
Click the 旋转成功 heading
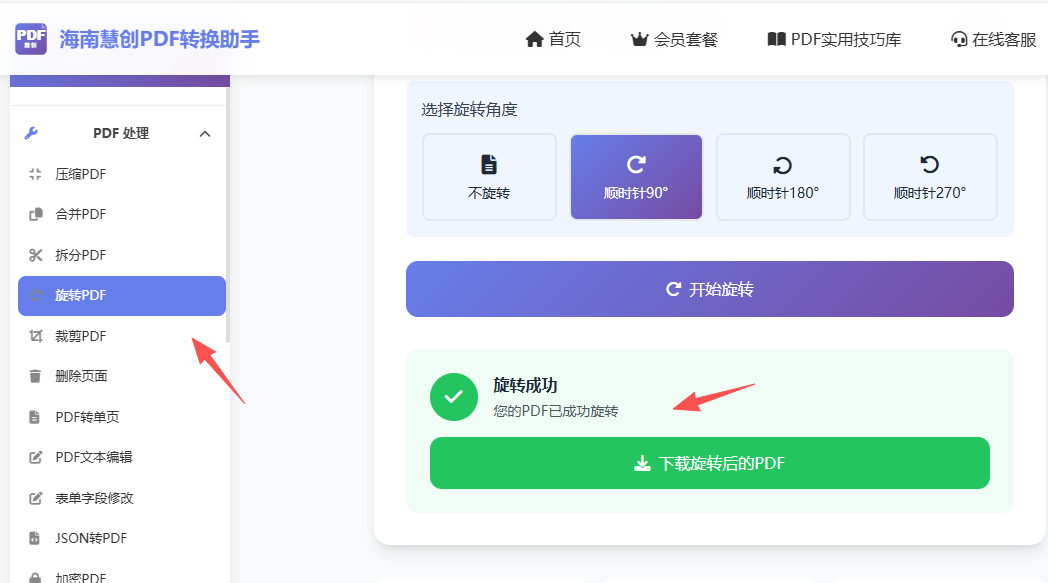click(525, 386)
